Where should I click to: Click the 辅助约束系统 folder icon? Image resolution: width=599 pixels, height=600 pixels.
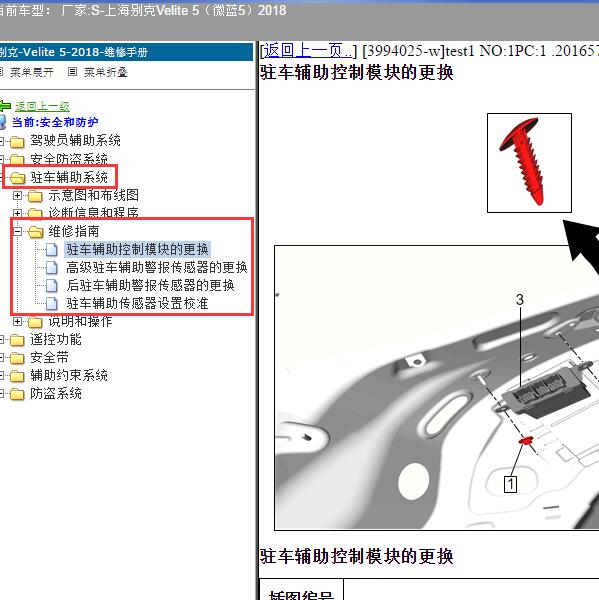pyautogui.click(x=17, y=376)
